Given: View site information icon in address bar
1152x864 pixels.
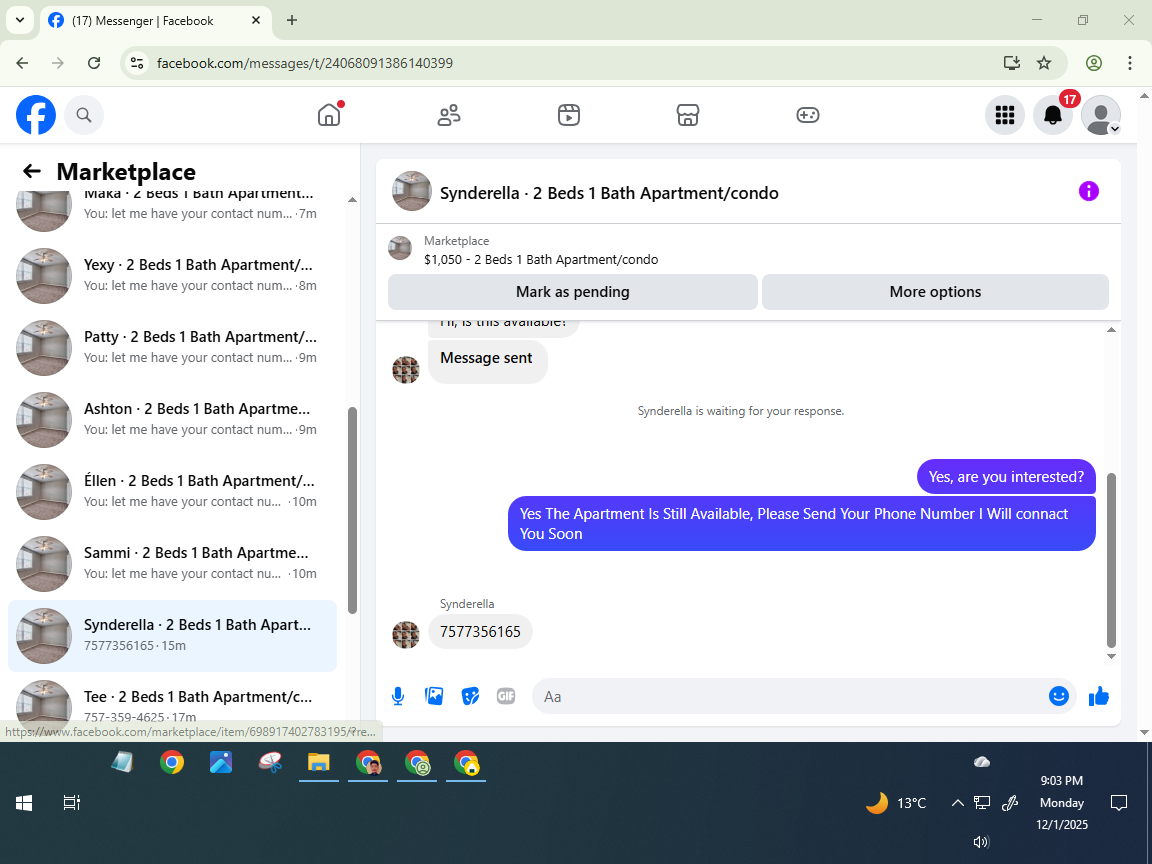Looking at the screenshot, I should tap(137, 63).
